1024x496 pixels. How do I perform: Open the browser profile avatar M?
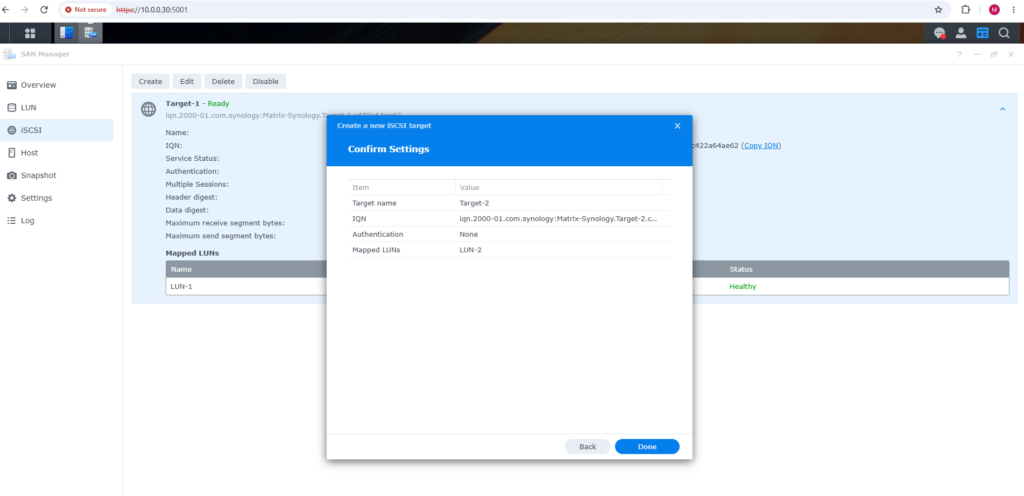pos(994,10)
